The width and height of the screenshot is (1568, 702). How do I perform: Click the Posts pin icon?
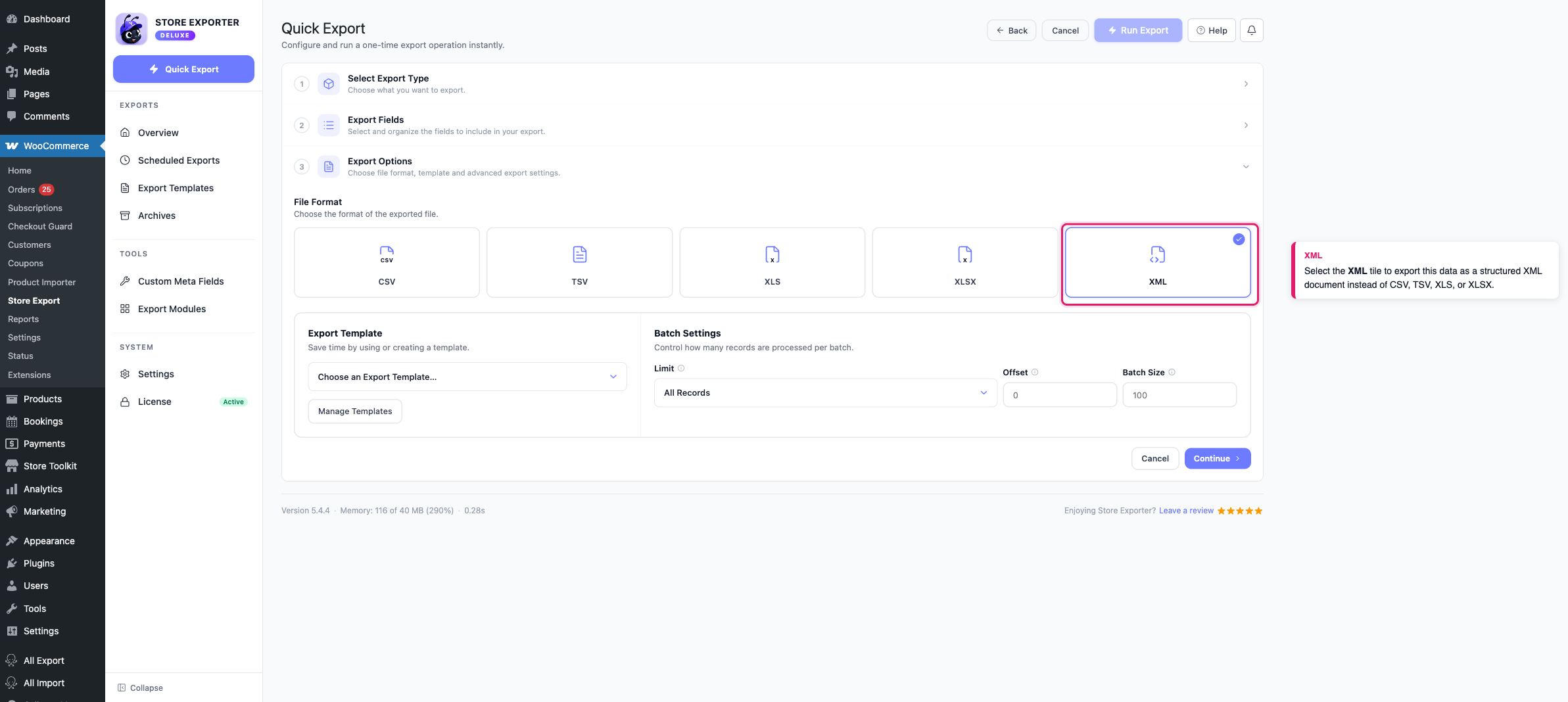click(x=12, y=49)
